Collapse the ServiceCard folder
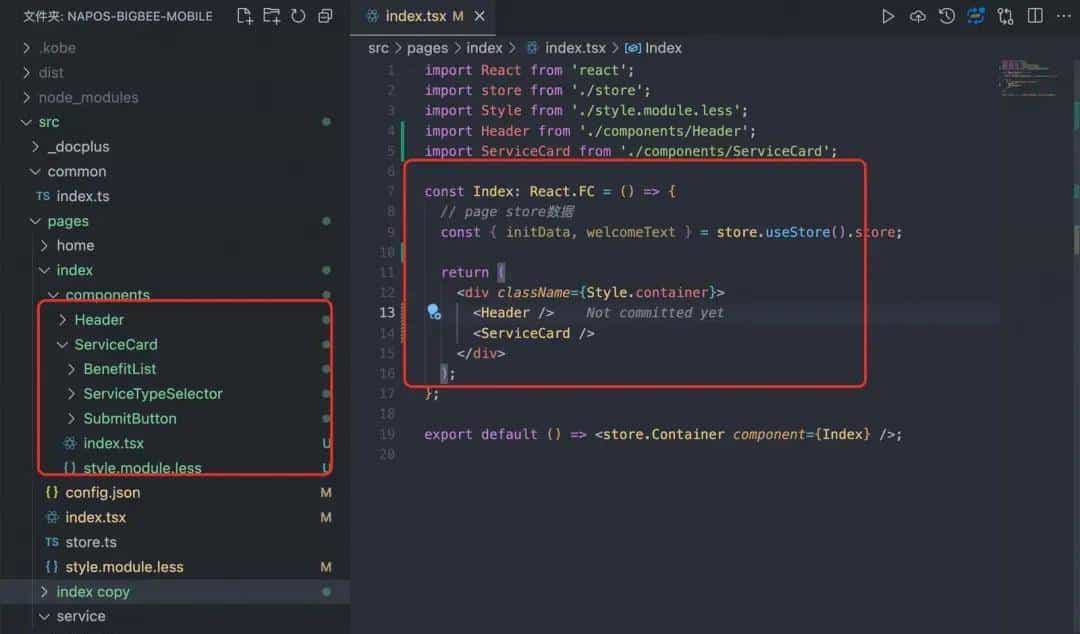The width and height of the screenshot is (1080, 634). click(x=115, y=344)
